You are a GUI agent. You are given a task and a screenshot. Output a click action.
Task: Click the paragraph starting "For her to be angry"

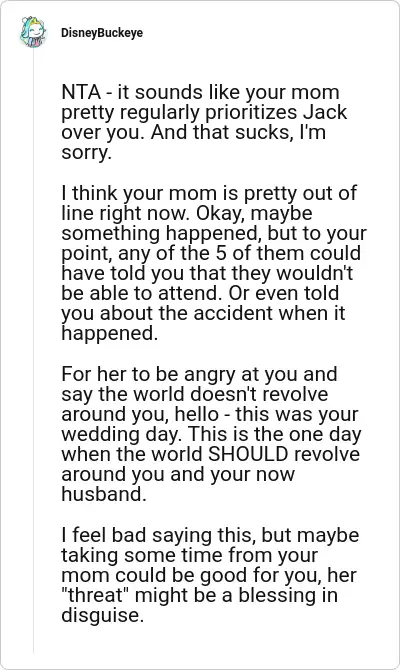click(x=211, y=434)
